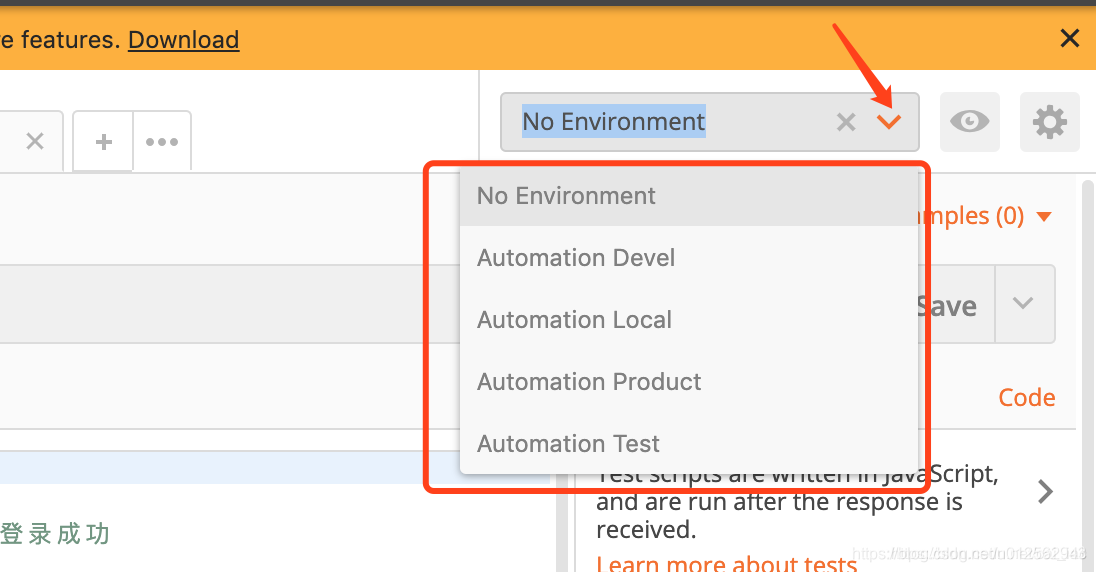Choose the Automation Product environment
Viewport: 1096px width, 572px height.
pos(688,382)
